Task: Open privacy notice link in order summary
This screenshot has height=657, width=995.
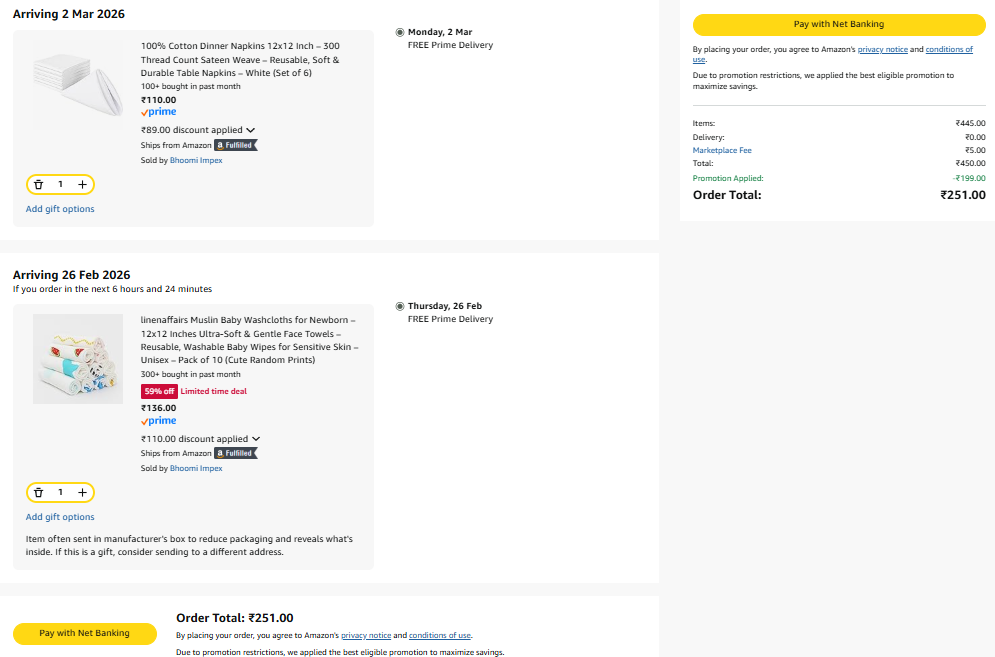Action: click(884, 49)
